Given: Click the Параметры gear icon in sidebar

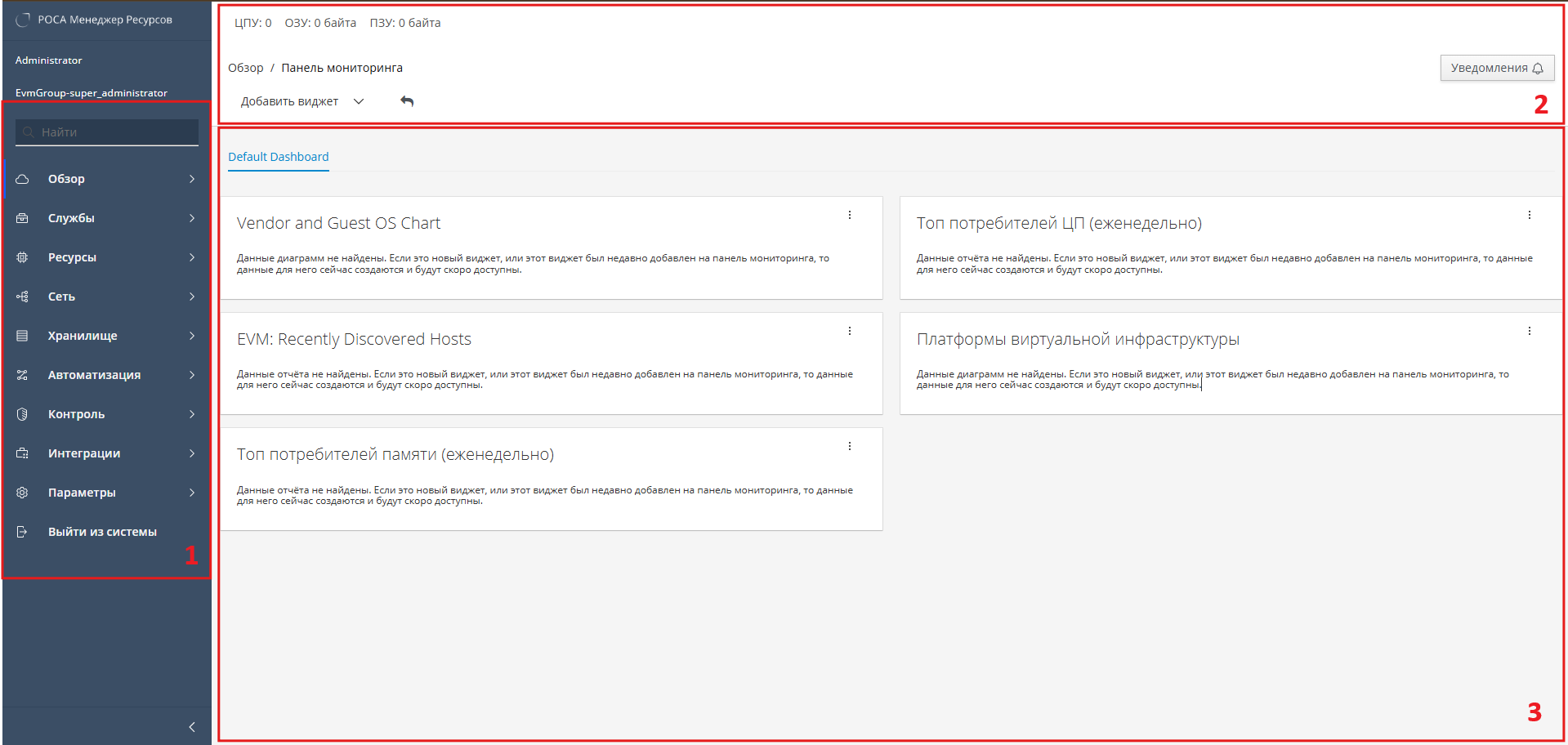Looking at the screenshot, I should click(x=22, y=493).
